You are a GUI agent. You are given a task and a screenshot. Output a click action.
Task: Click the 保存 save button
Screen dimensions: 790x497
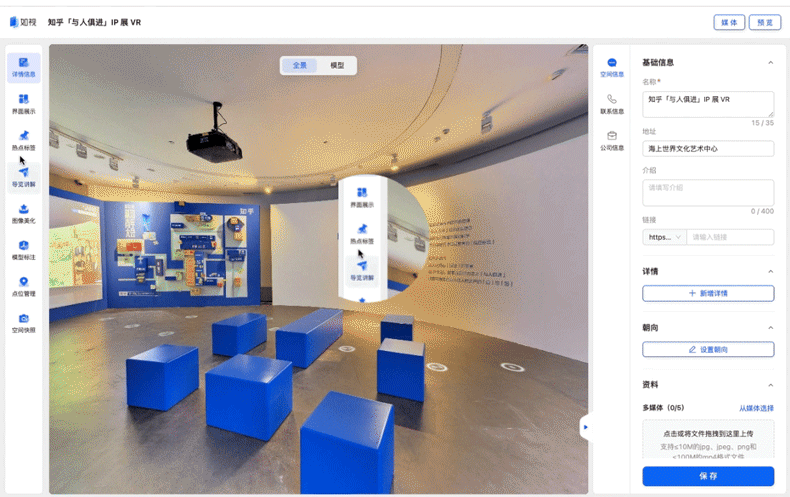pyautogui.click(x=708, y=476)
